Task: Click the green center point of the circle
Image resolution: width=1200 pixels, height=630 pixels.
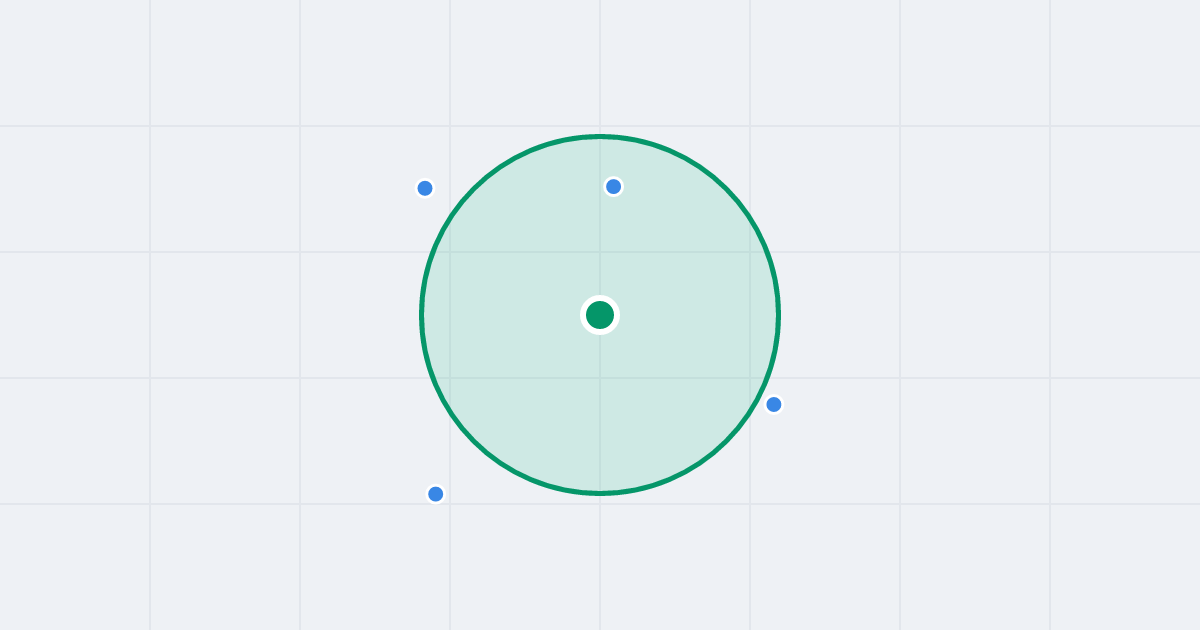Action: click(600, 315)
